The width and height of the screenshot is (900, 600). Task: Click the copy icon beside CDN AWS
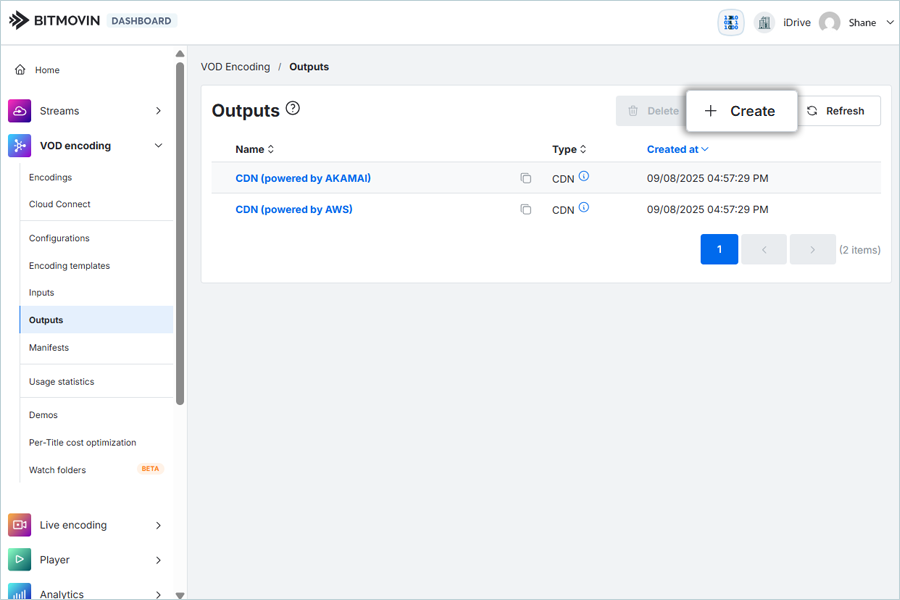coord(525,210)
